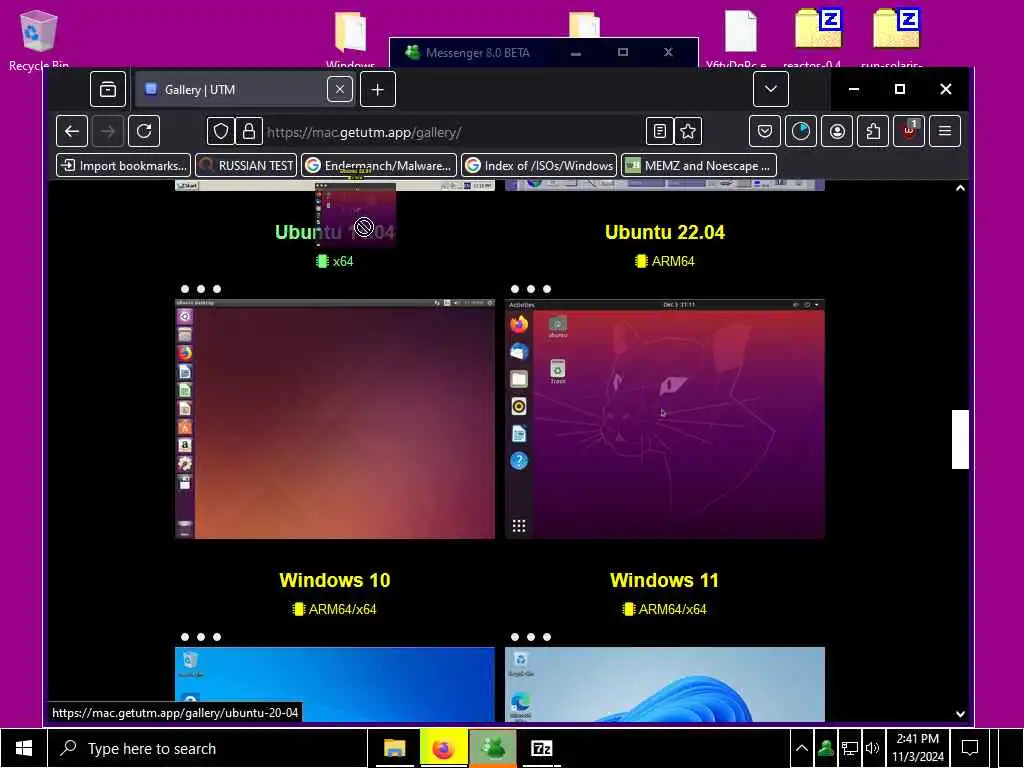Click ARM64 label under Ubuntu 22.04
The width and height of the screenshot is (1024, 768).
665,261
